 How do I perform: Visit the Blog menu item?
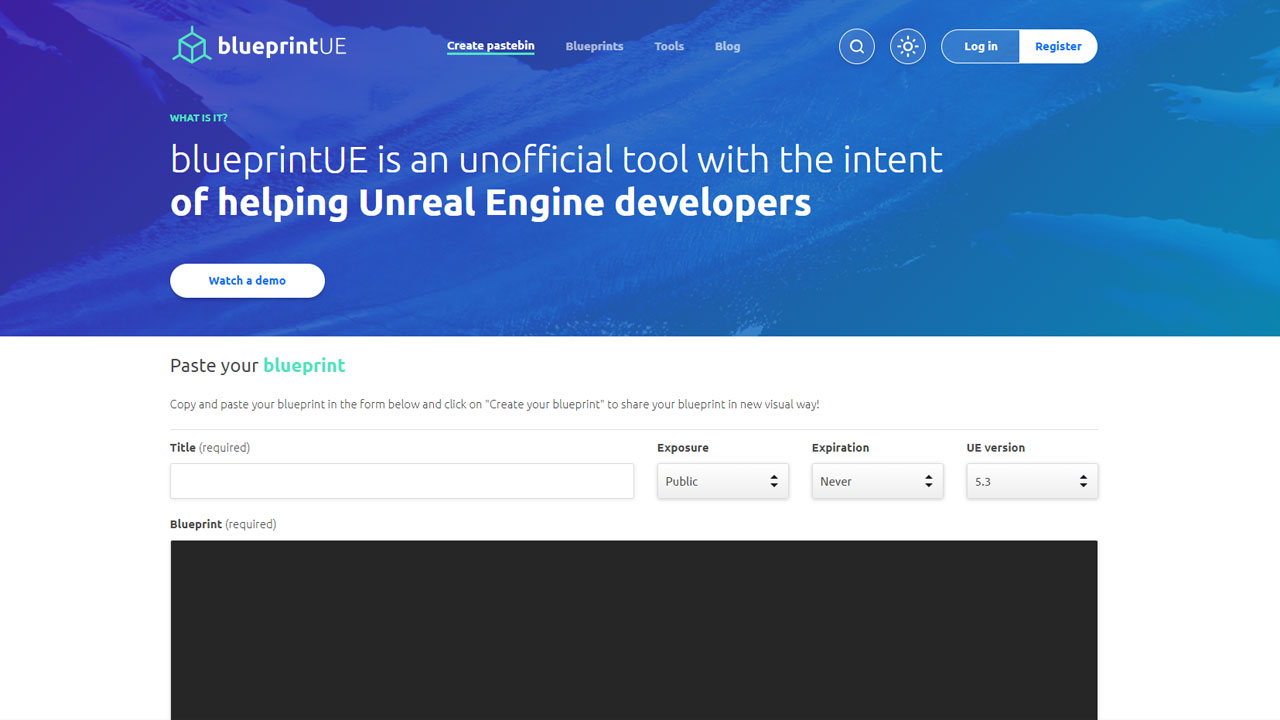pos(727,46)
